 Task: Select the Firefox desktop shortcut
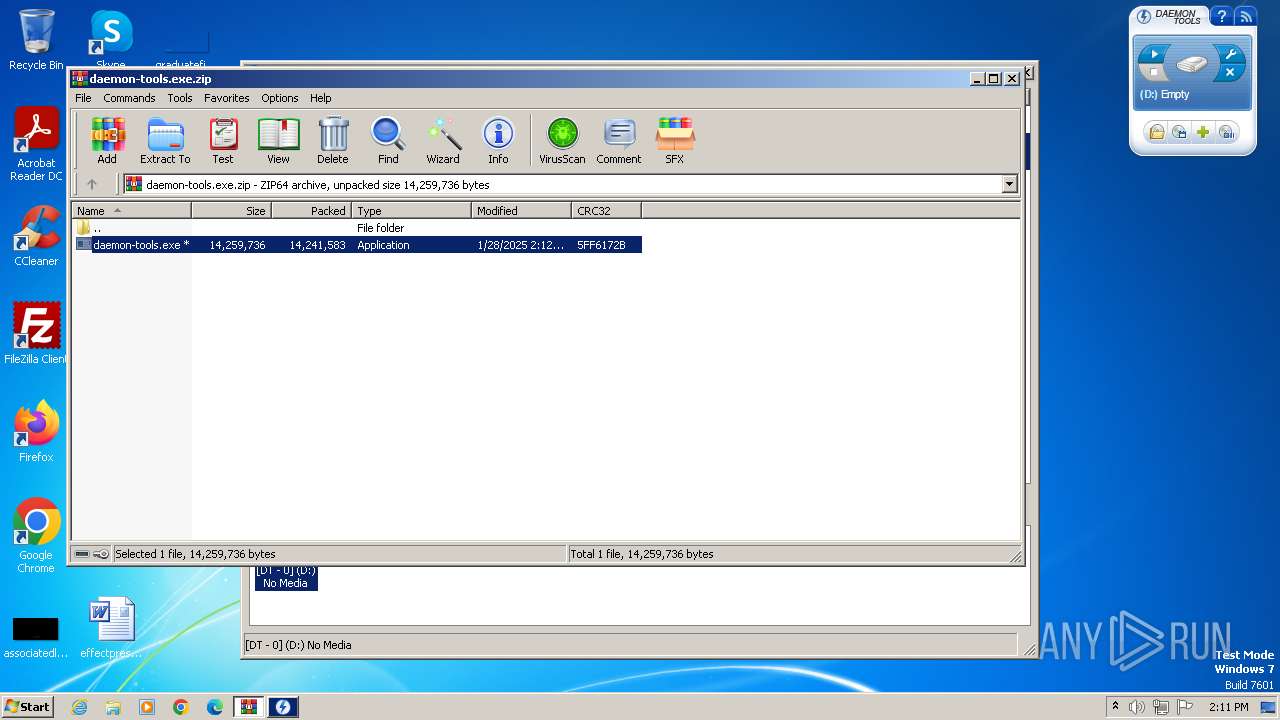tap(36, 432)
